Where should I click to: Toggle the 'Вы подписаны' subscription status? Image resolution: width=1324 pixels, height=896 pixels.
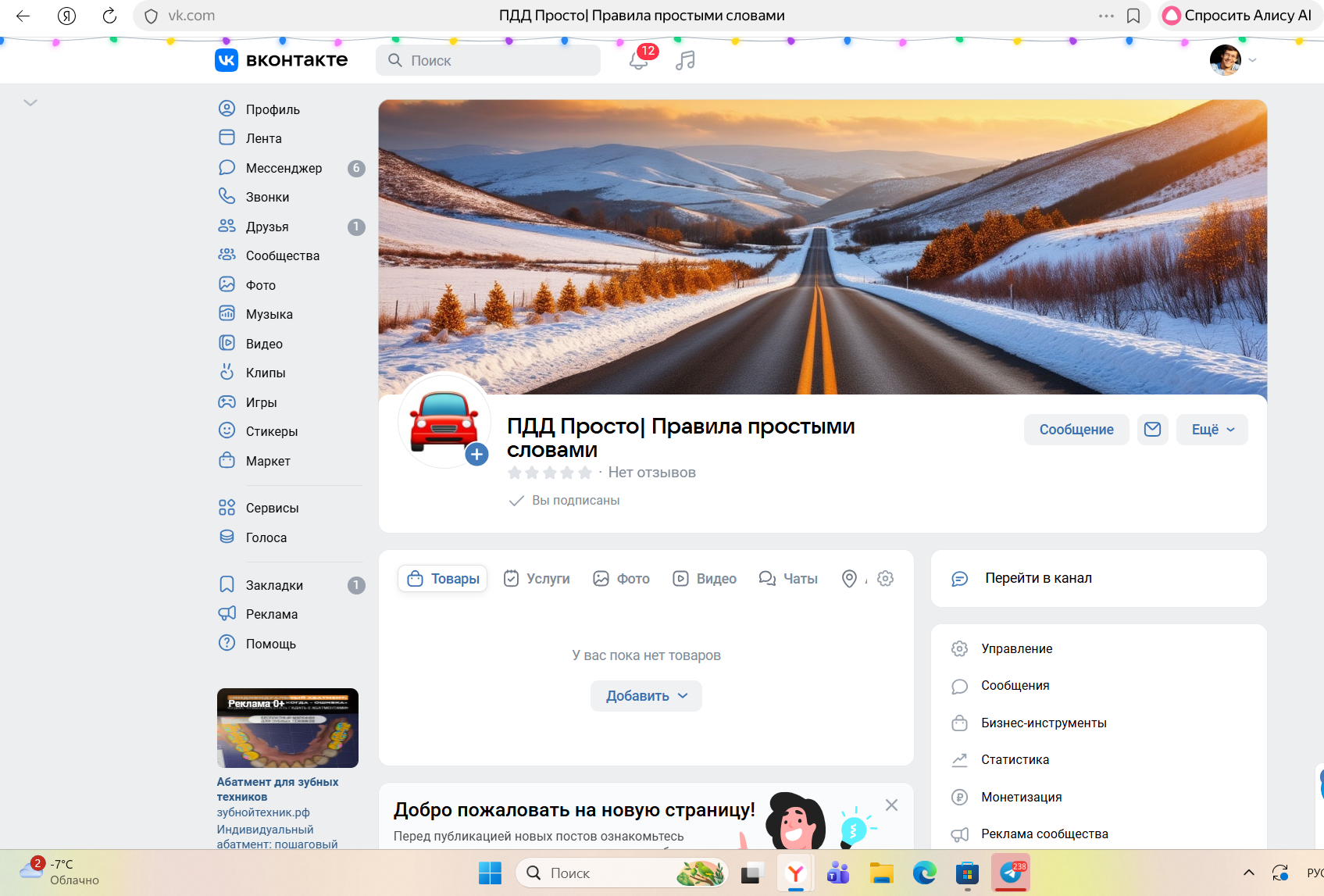tap(565, 501)
